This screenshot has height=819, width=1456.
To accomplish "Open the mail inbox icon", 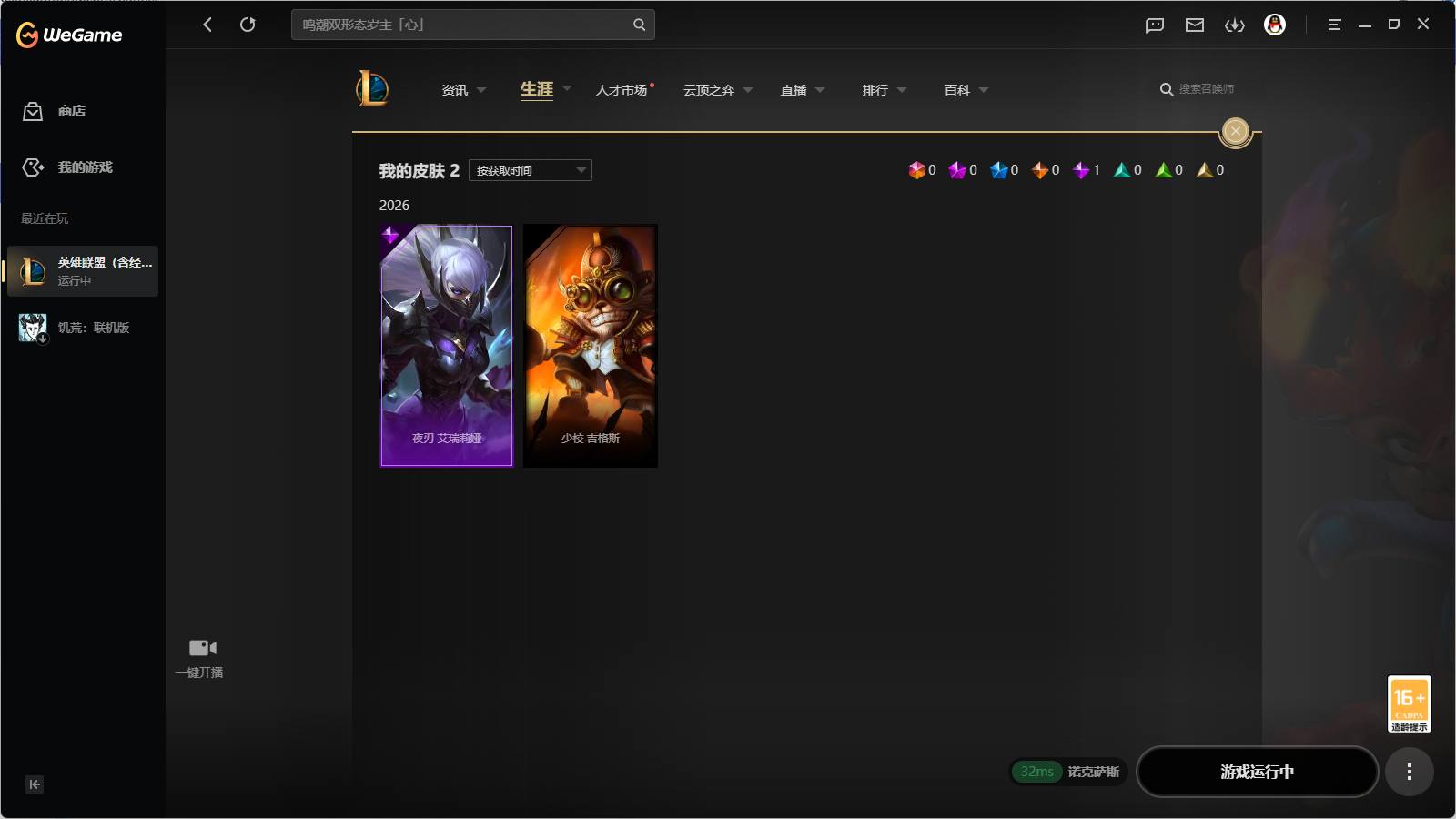I will click(1195, 25).
